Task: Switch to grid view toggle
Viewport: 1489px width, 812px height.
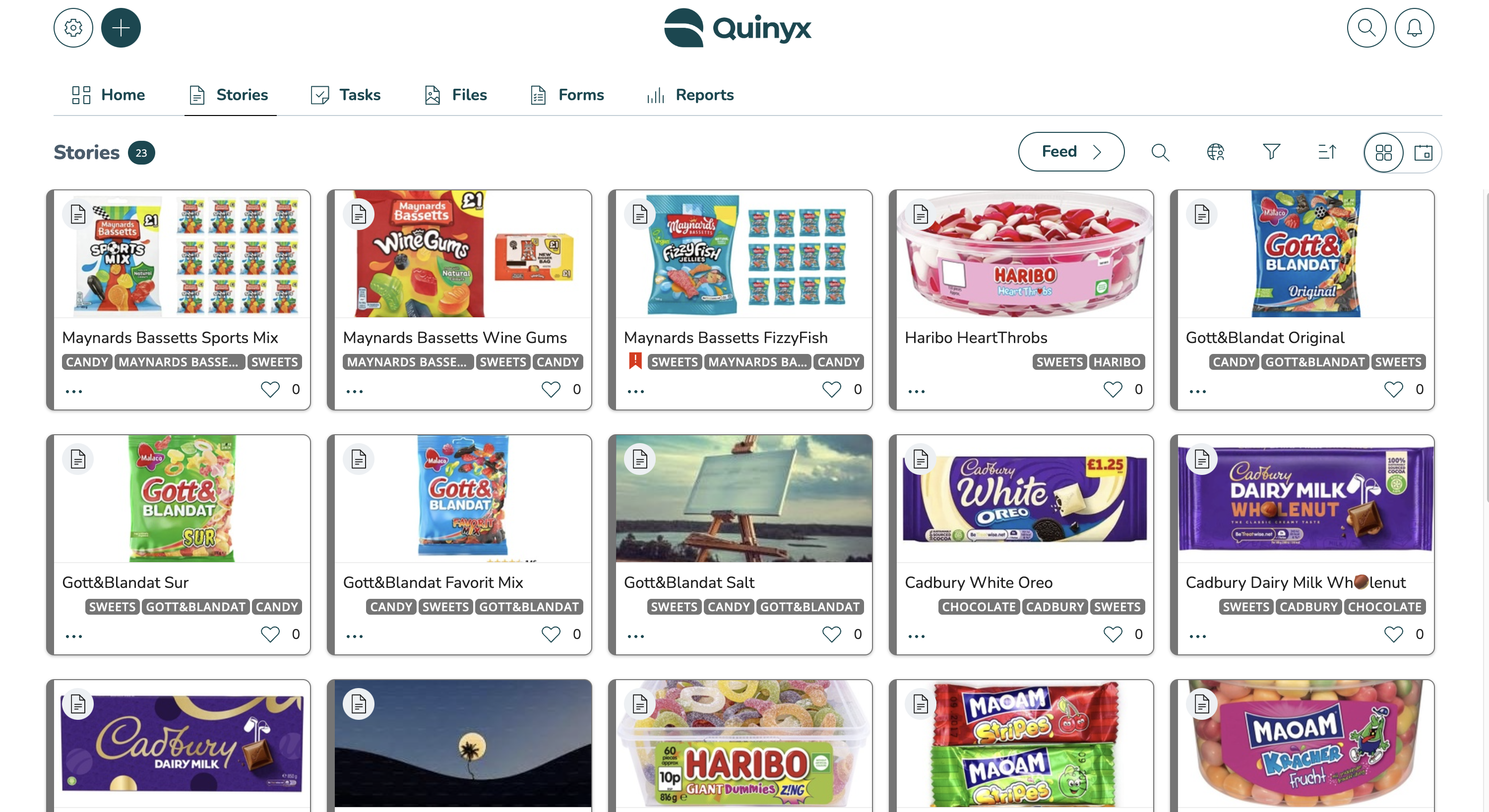Action: pos(1383,153)
